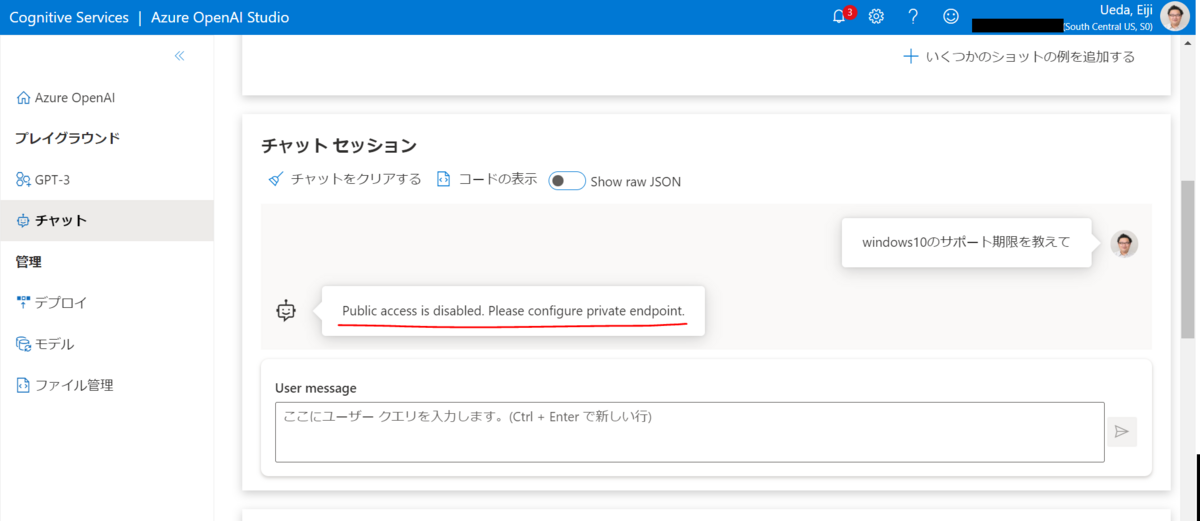1200x521 pixels.
Task: Click the home icon beside Azure OpenAI
Action: 23,97
